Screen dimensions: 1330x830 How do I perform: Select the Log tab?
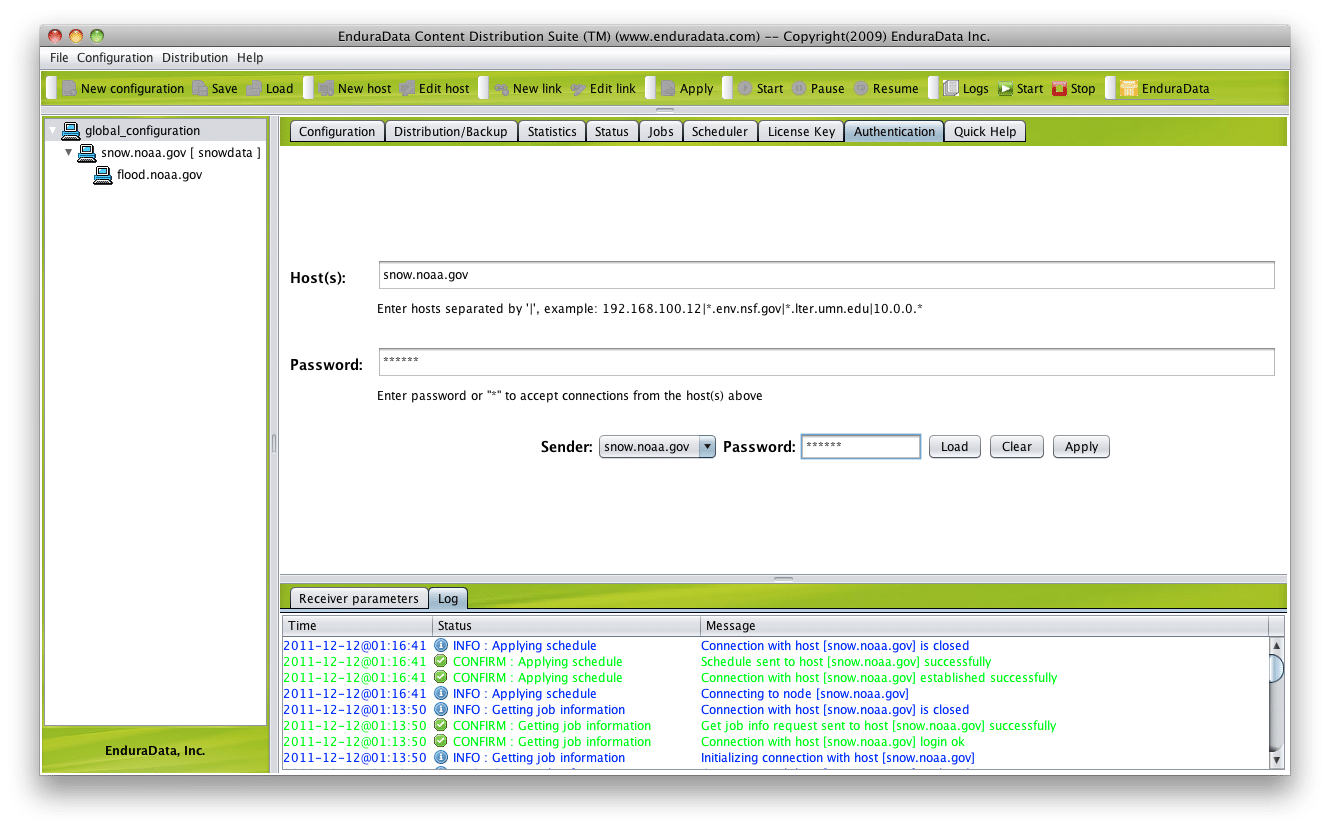click(448, 598)
